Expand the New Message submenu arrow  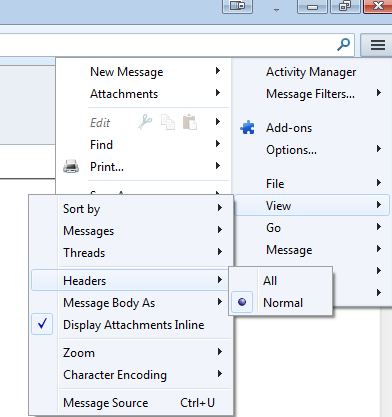pos(218,71)
